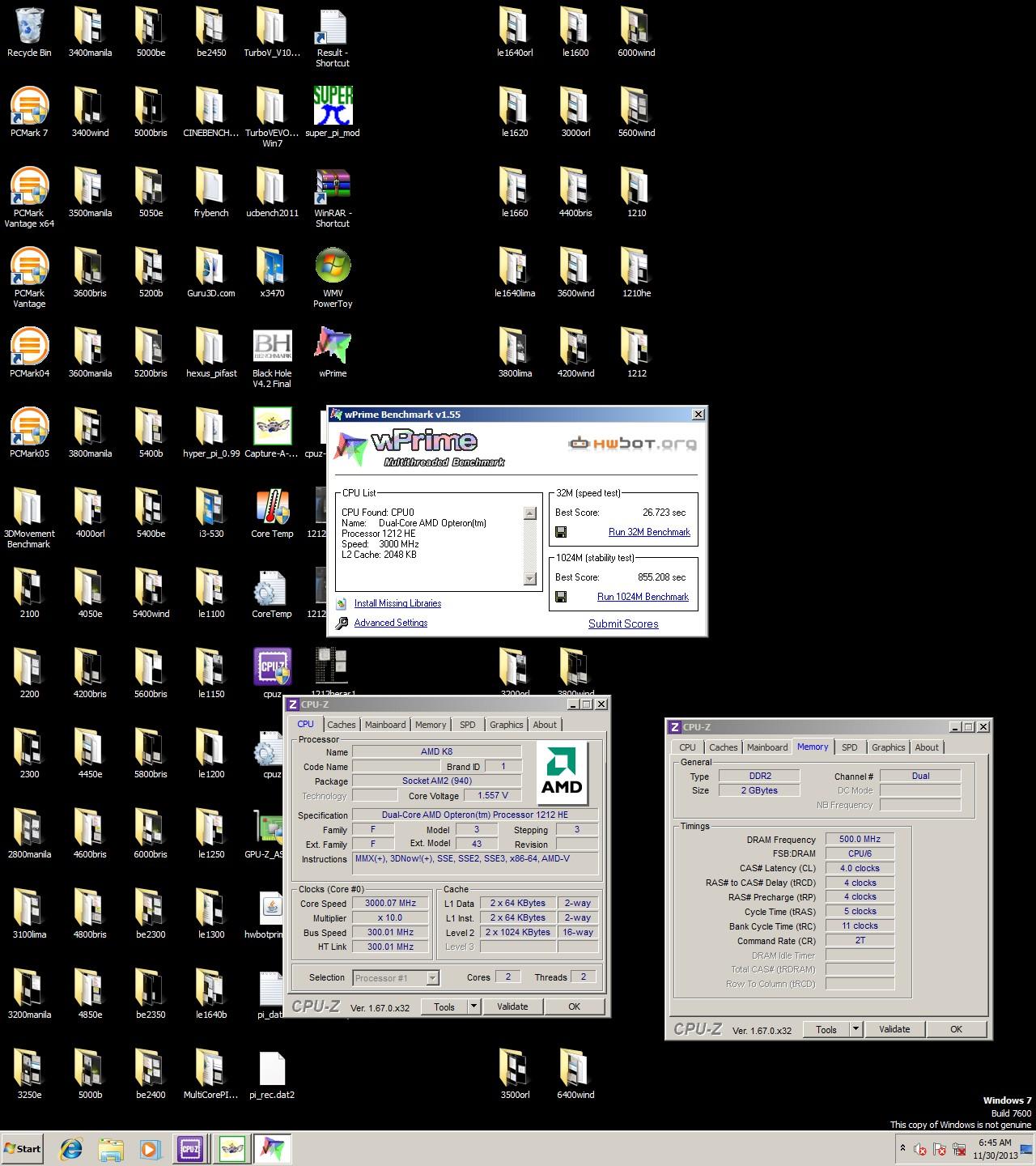Click down arrow of wPrime CPU List scrollbar
Image resolution: width=1036 pixels, height=1166 pixels.
click(x=530, y=579)
